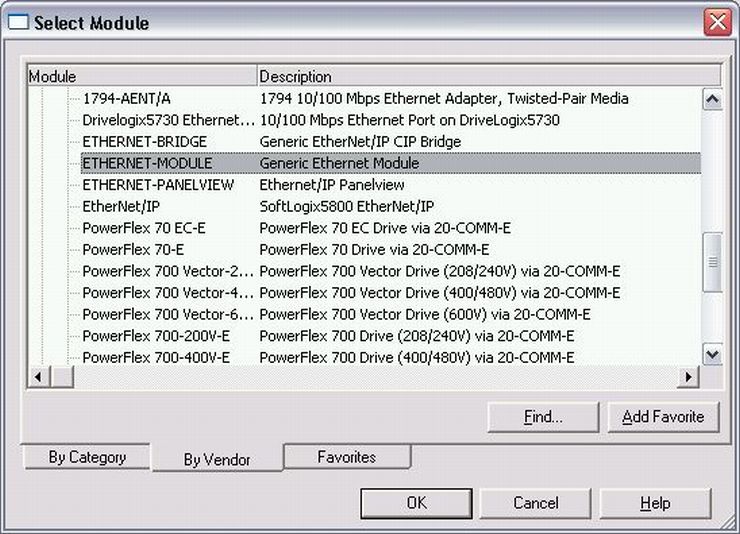Click the vertical scrollbar thumb
Image resolution: width=740 pixels, height=534 pixels.
(x=712, y=262)
